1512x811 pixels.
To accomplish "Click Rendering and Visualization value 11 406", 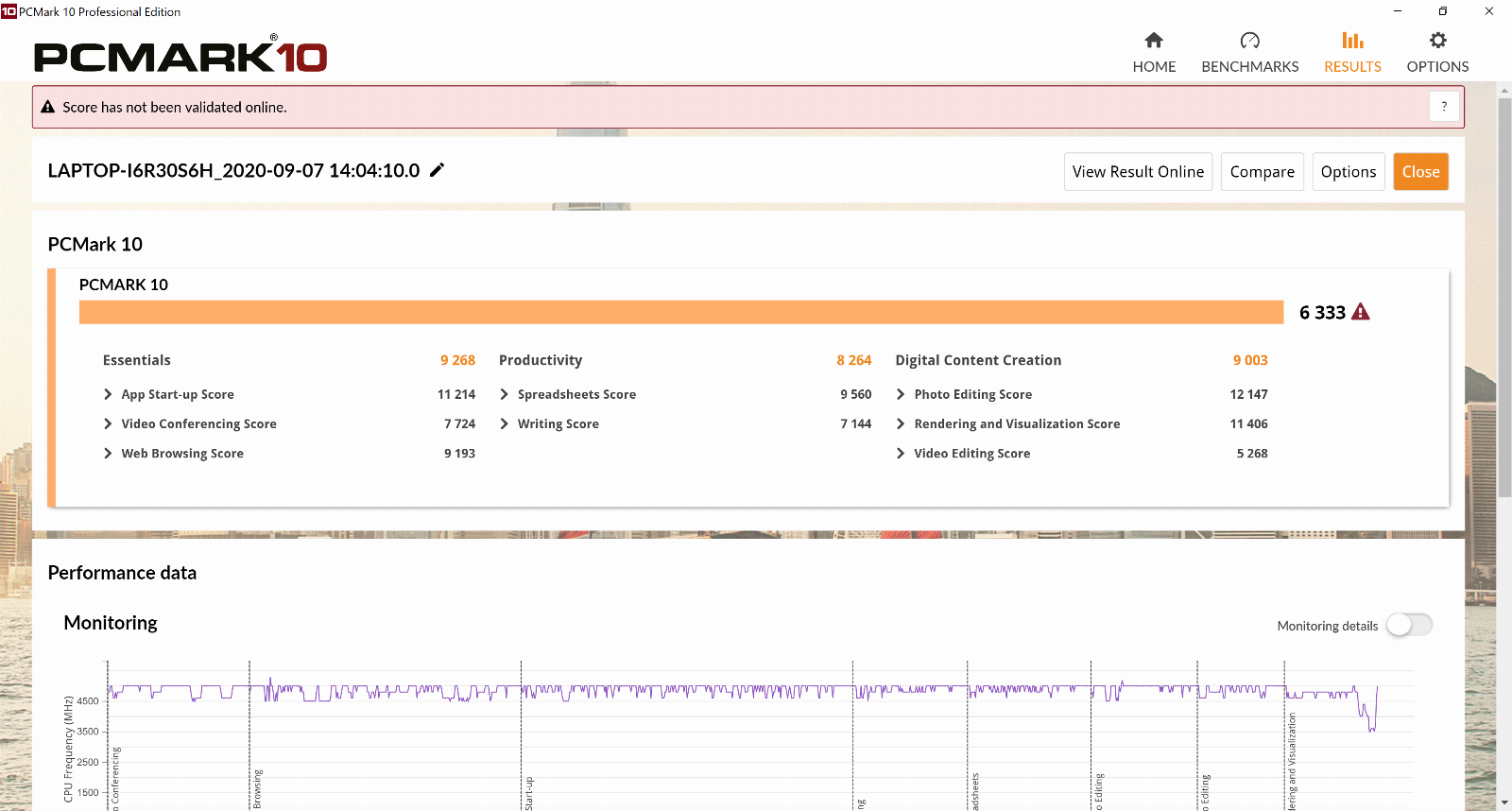I will tap(1248, 423).
